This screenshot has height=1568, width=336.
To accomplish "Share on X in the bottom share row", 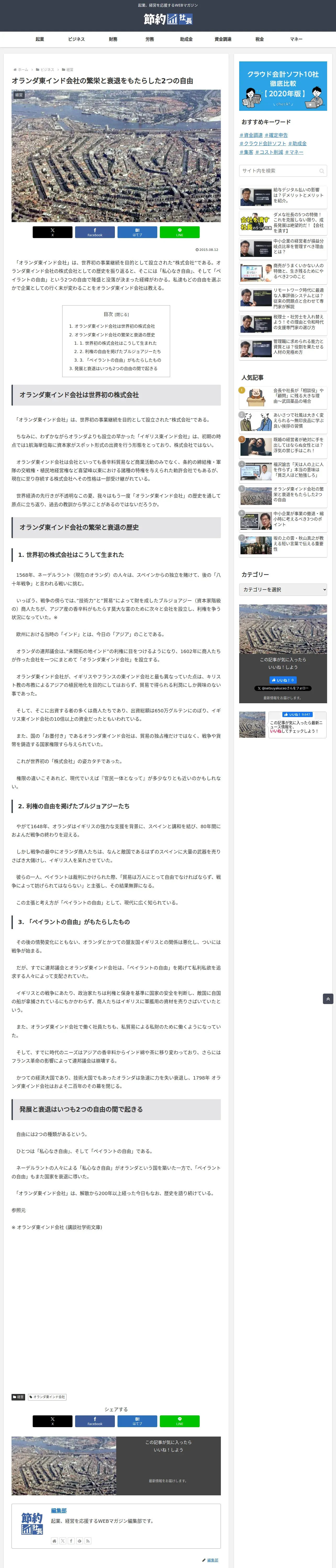I will (x=52, y=1421).
